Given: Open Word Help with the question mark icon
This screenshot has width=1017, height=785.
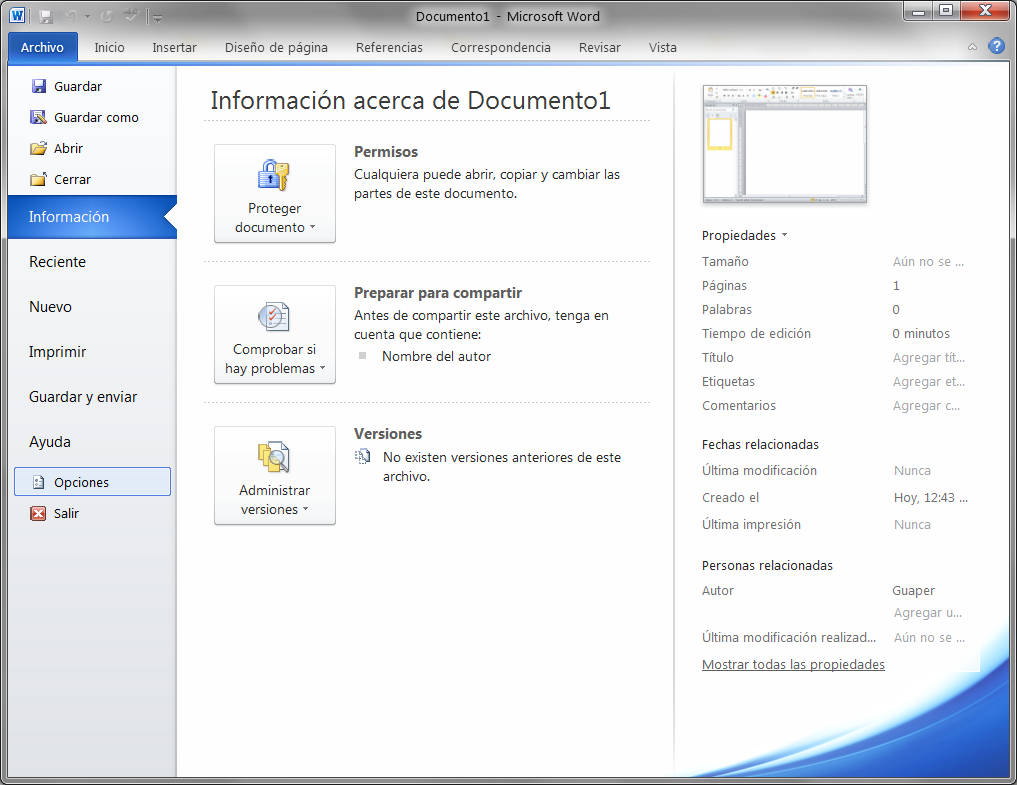Looking at the screenshot, I should click(996, 46).
